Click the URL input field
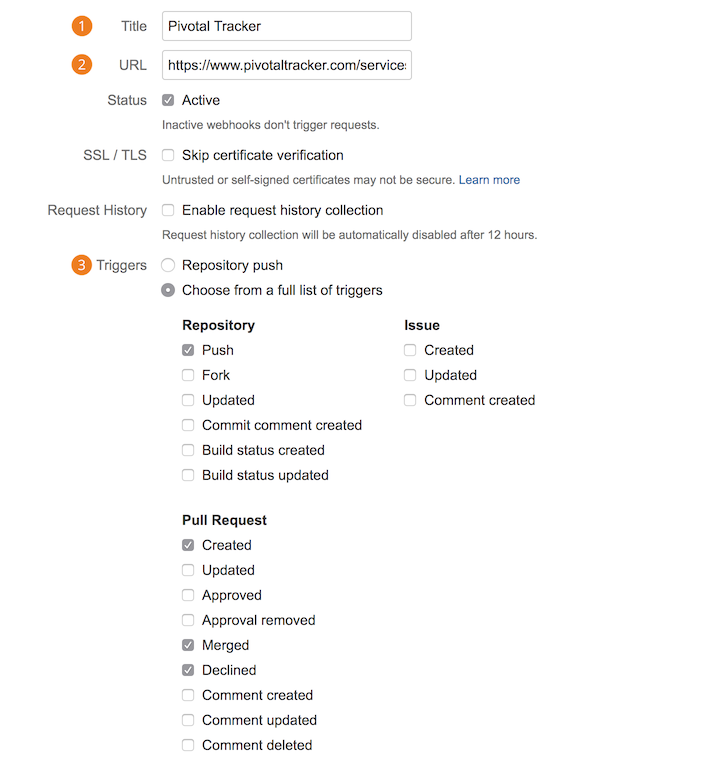The width and height of the screenshot is (728, 765). click(286, 65)
